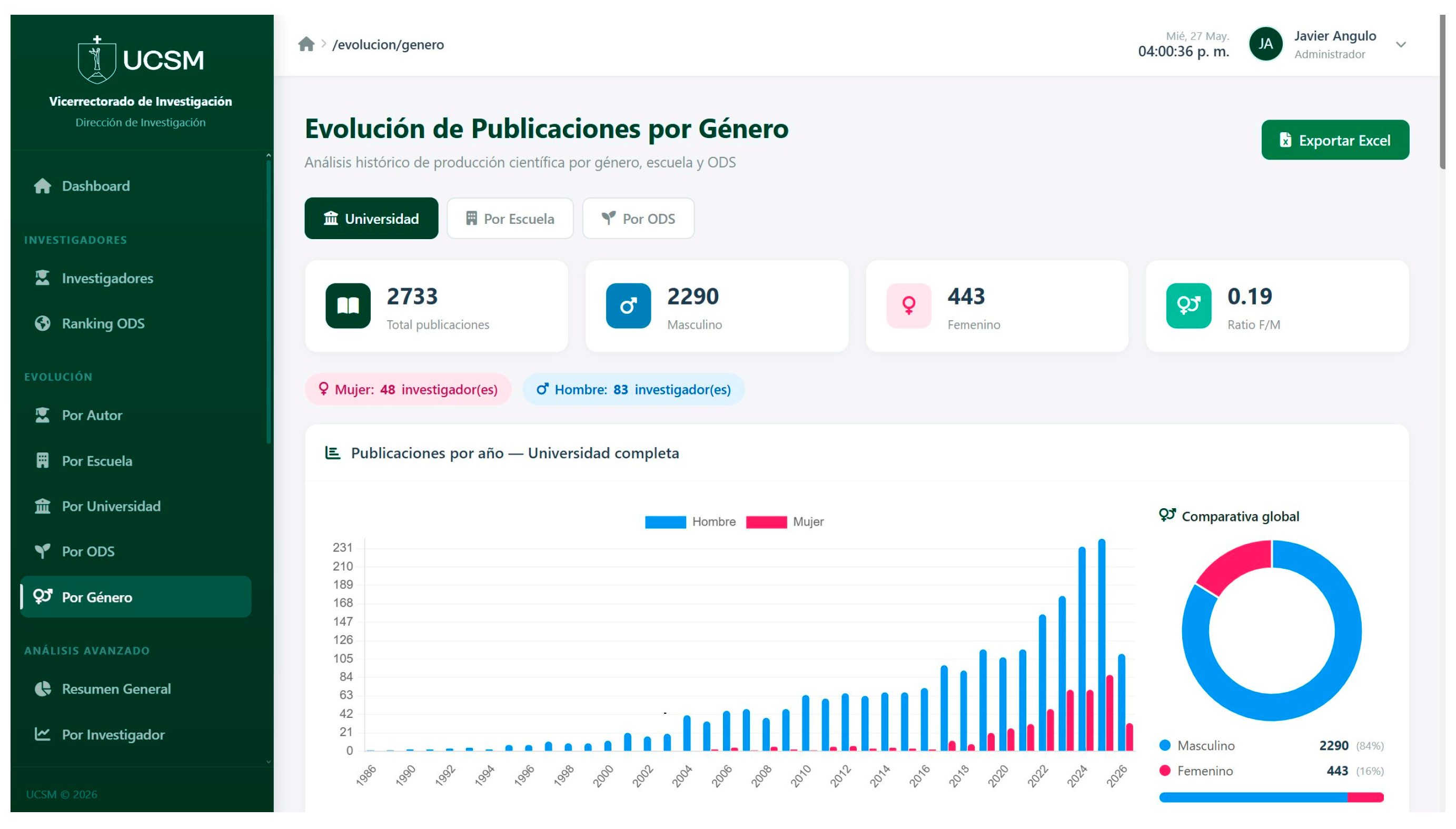Click the Por Investigador line chart icon

coord(43,734)
